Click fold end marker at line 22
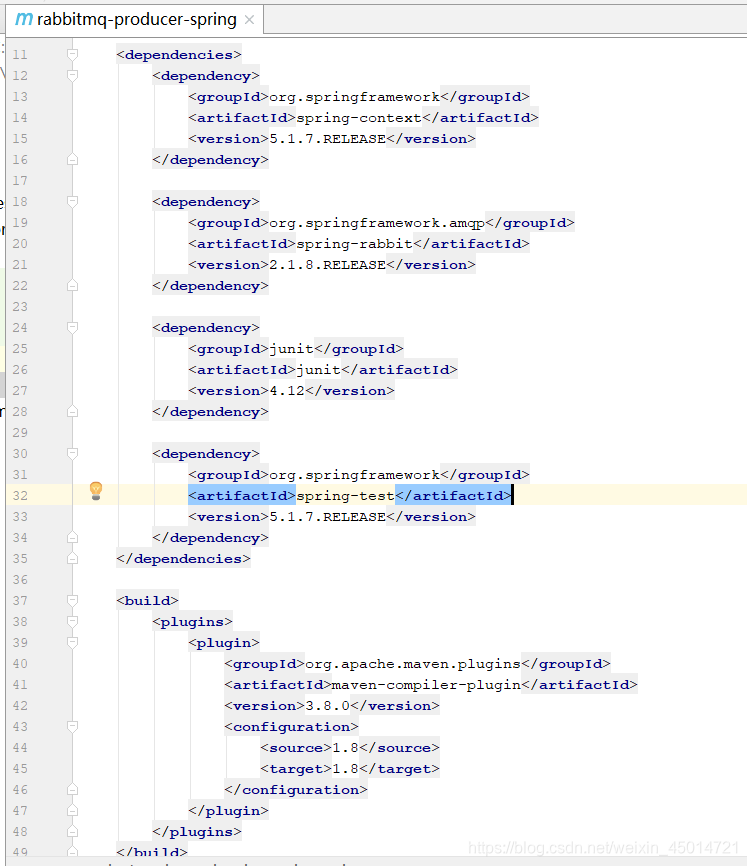 click(72, 286)
